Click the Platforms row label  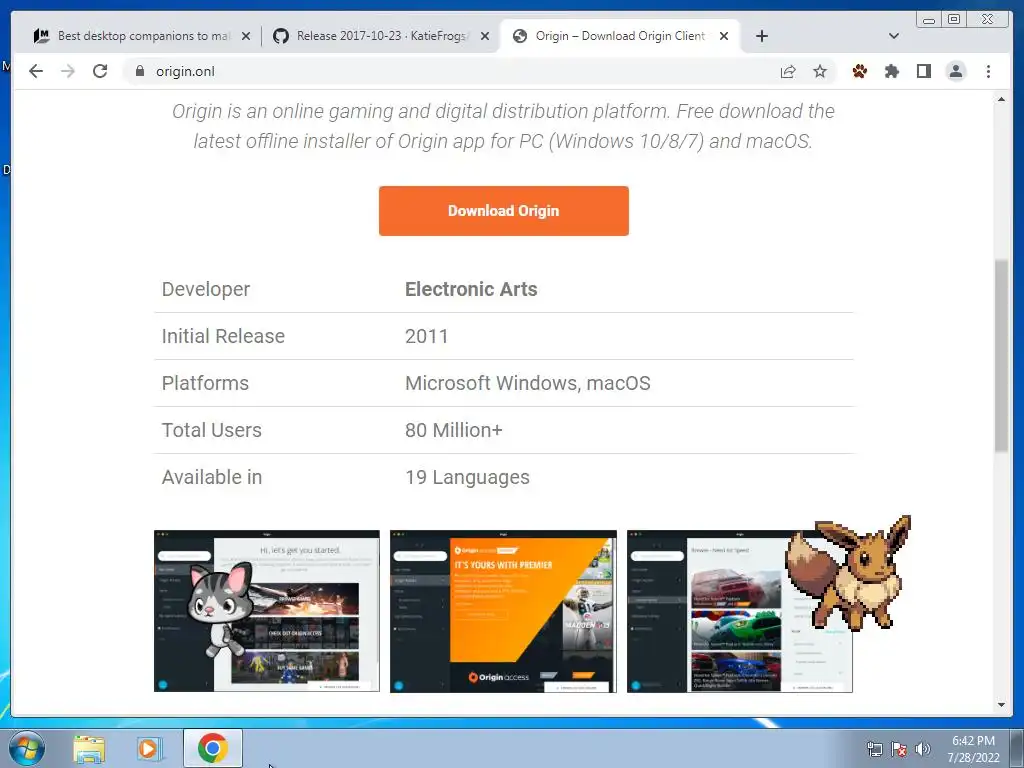(x=205, y=383)
